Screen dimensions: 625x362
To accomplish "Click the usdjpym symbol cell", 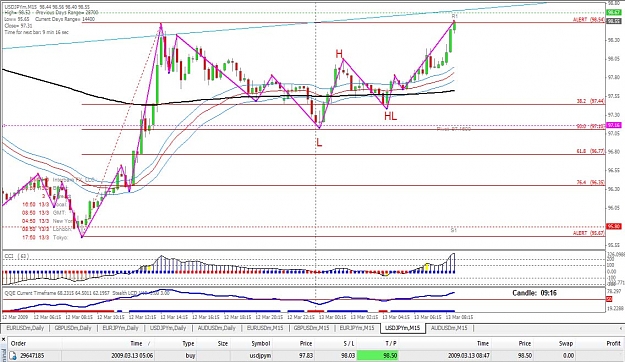I will [261, 356].
